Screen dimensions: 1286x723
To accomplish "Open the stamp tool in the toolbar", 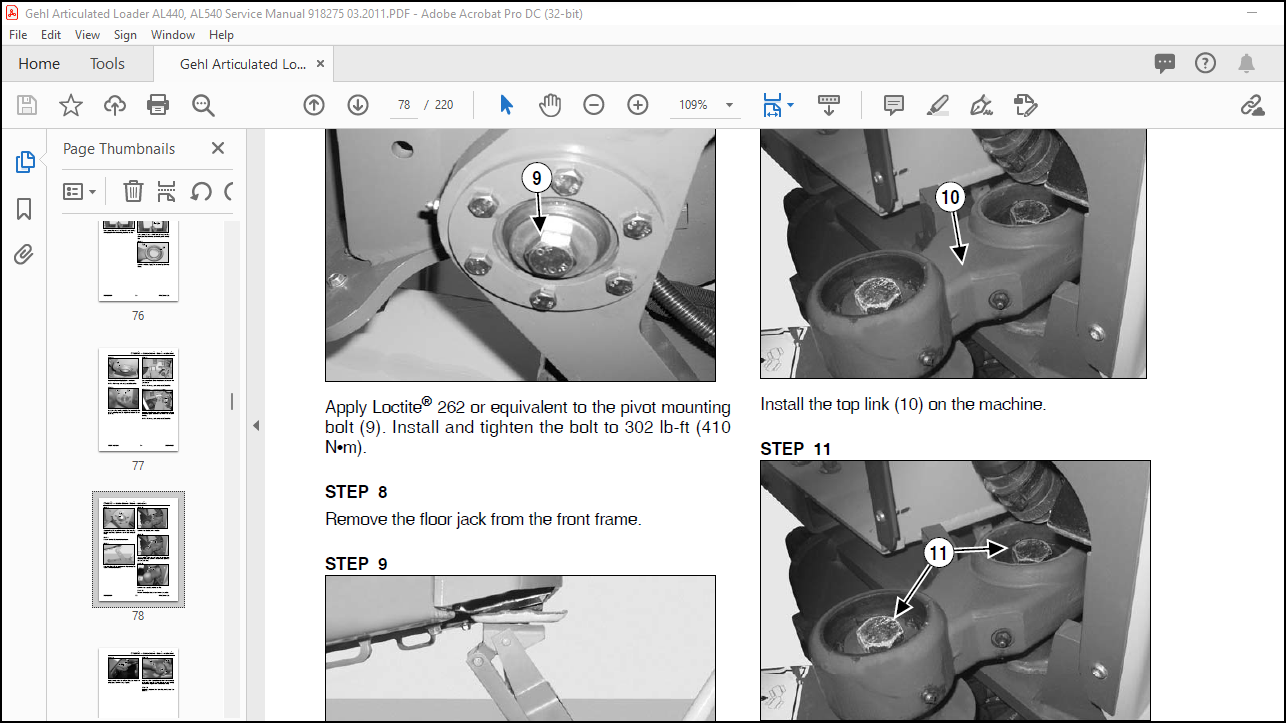I will [x=1025, y=105].
